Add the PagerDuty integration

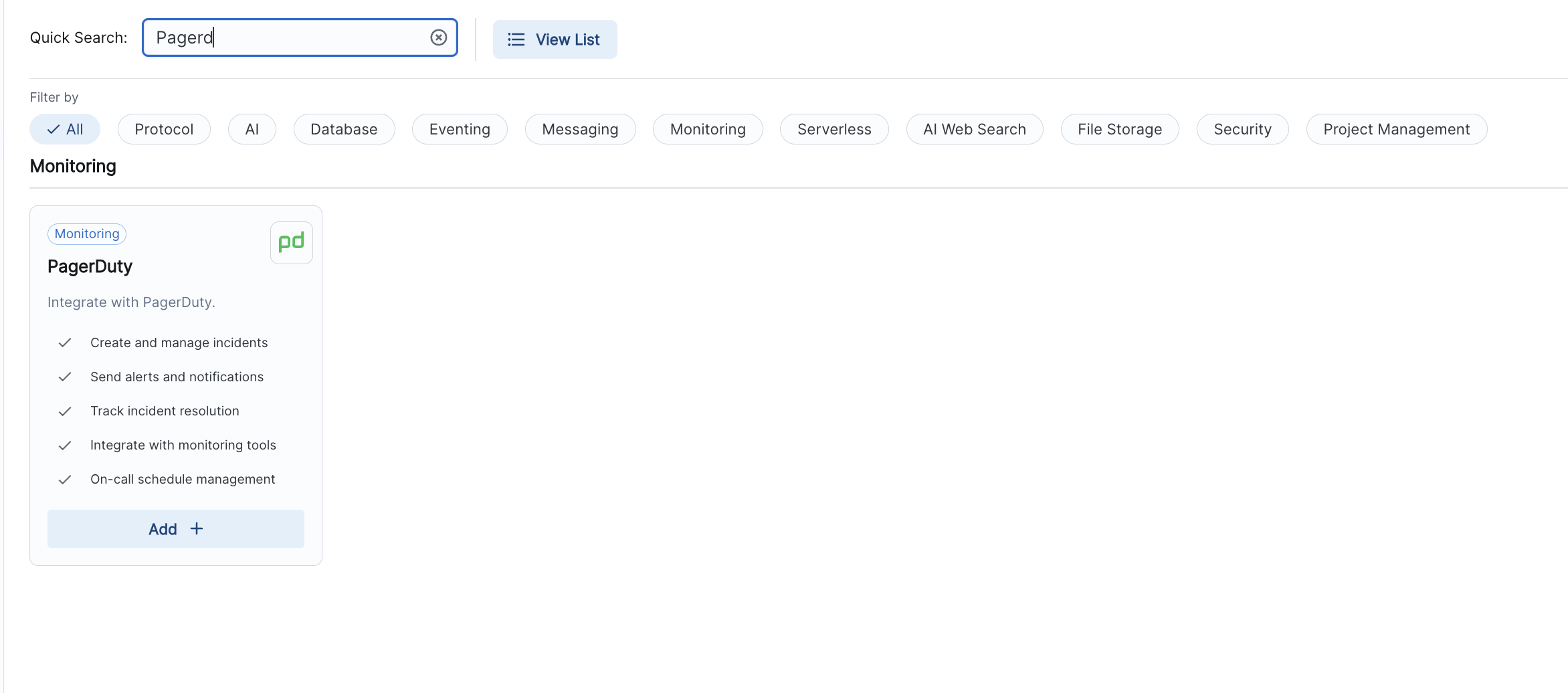click(176, 529)
